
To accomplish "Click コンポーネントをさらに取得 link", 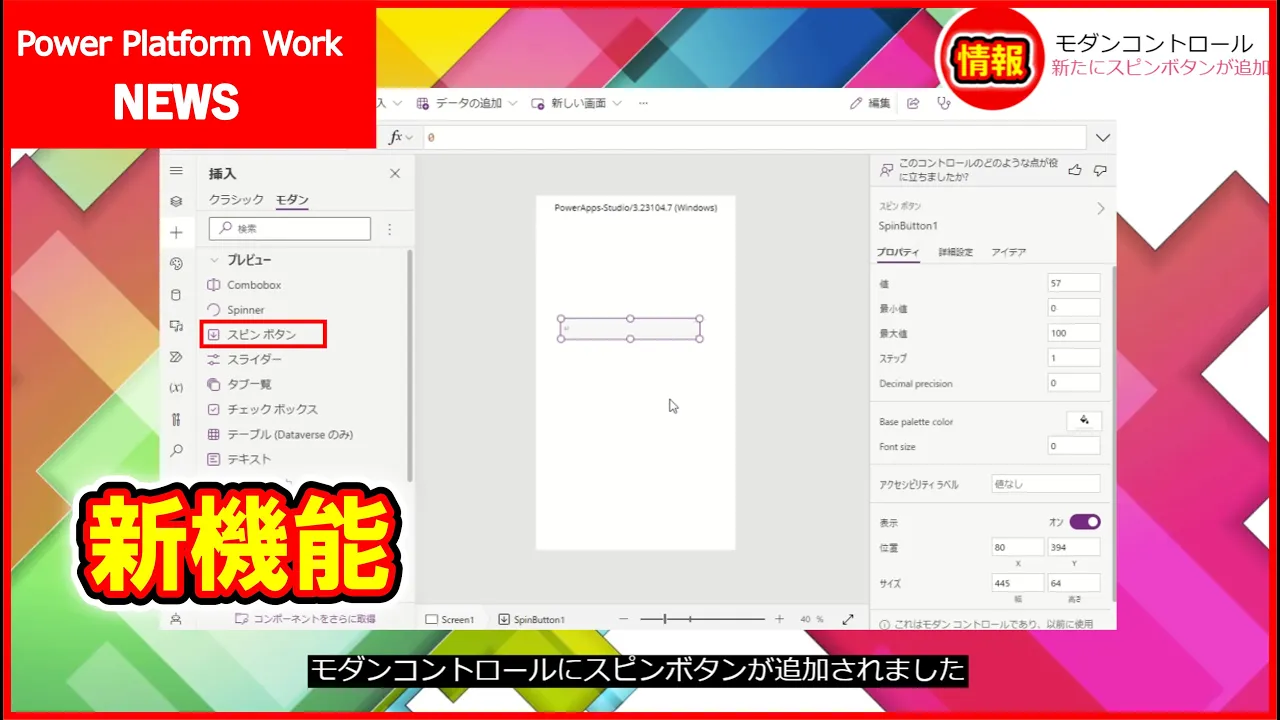I will coord(305,619).
